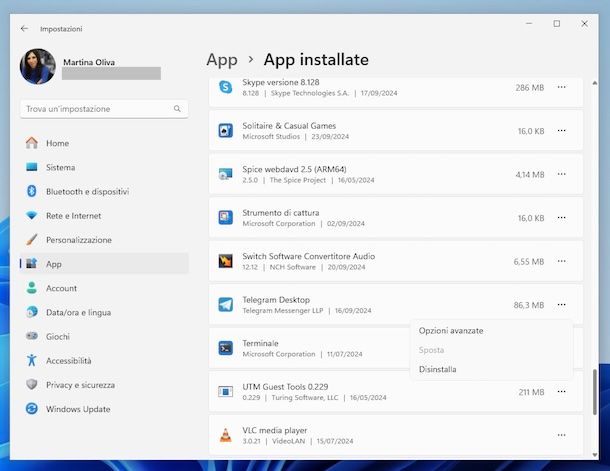Image resolution: width=610 pixels, height=471 pixels.
Task: Click the VLC media player cone icon
Action: coord(225,435)
